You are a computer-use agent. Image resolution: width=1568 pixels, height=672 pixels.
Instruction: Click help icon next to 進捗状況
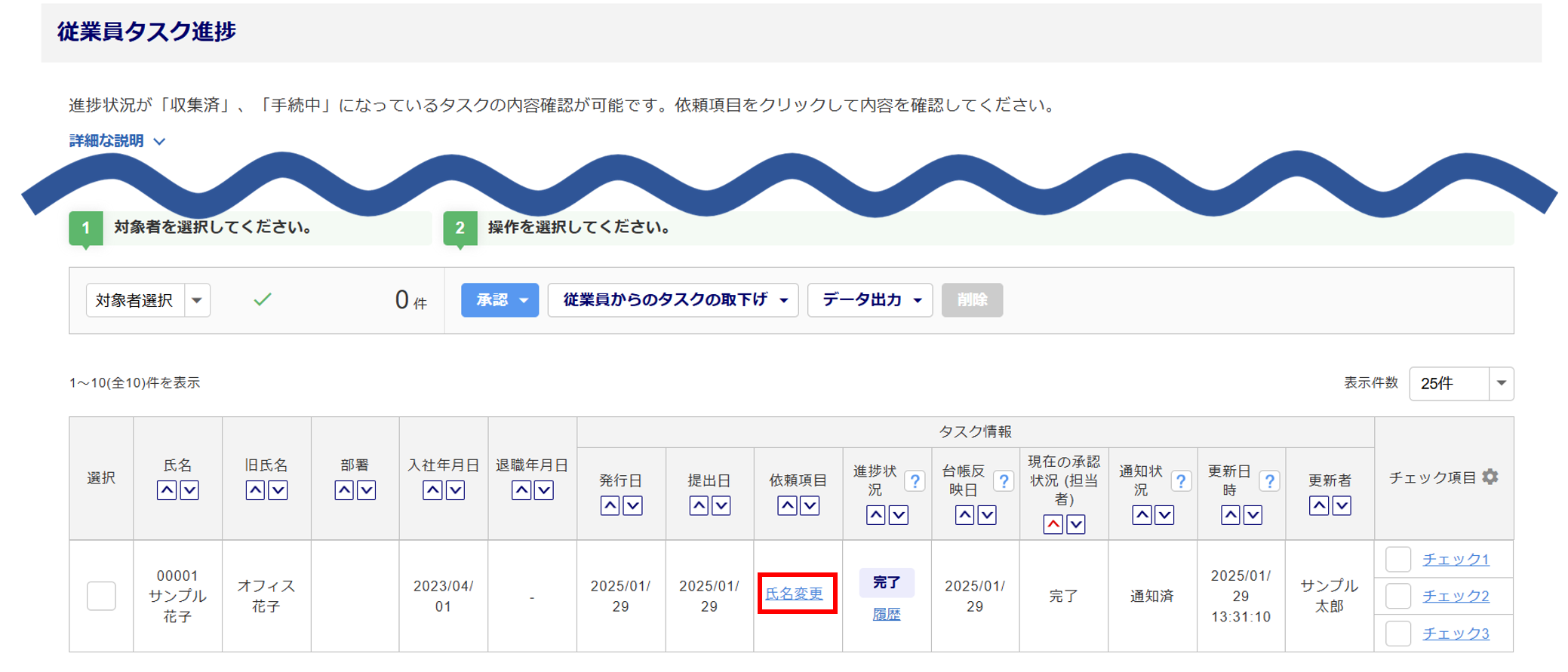(915, 480)
